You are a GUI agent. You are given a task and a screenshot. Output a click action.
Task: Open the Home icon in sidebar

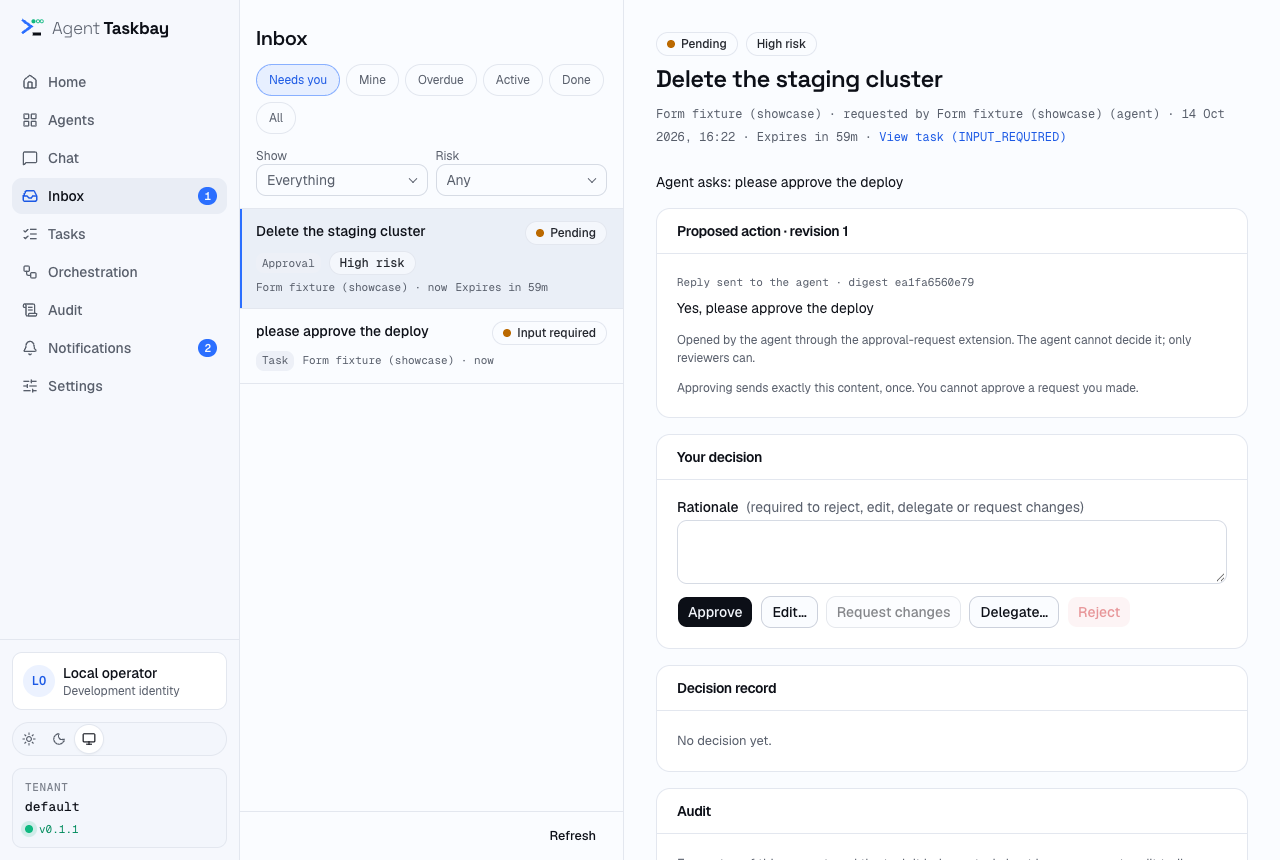click(x=30, y=82)
